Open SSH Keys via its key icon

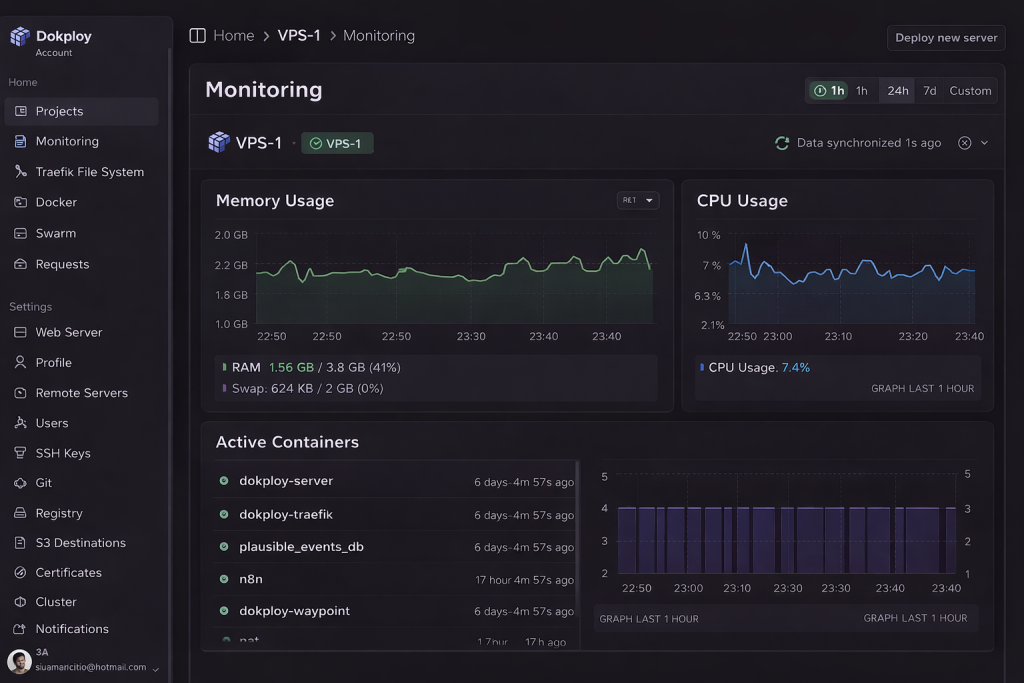tap(20, 453)
